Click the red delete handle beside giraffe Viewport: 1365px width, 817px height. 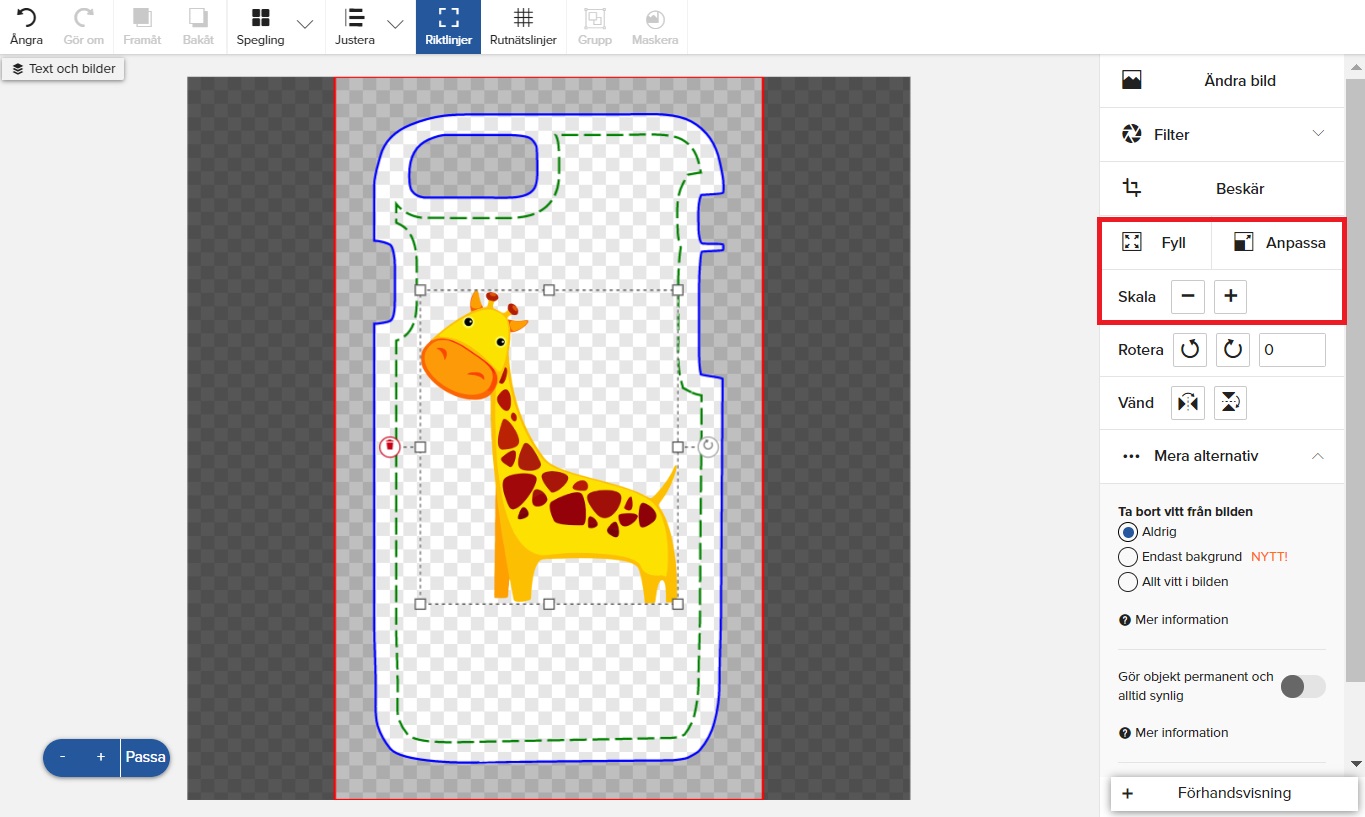(390, 447)
